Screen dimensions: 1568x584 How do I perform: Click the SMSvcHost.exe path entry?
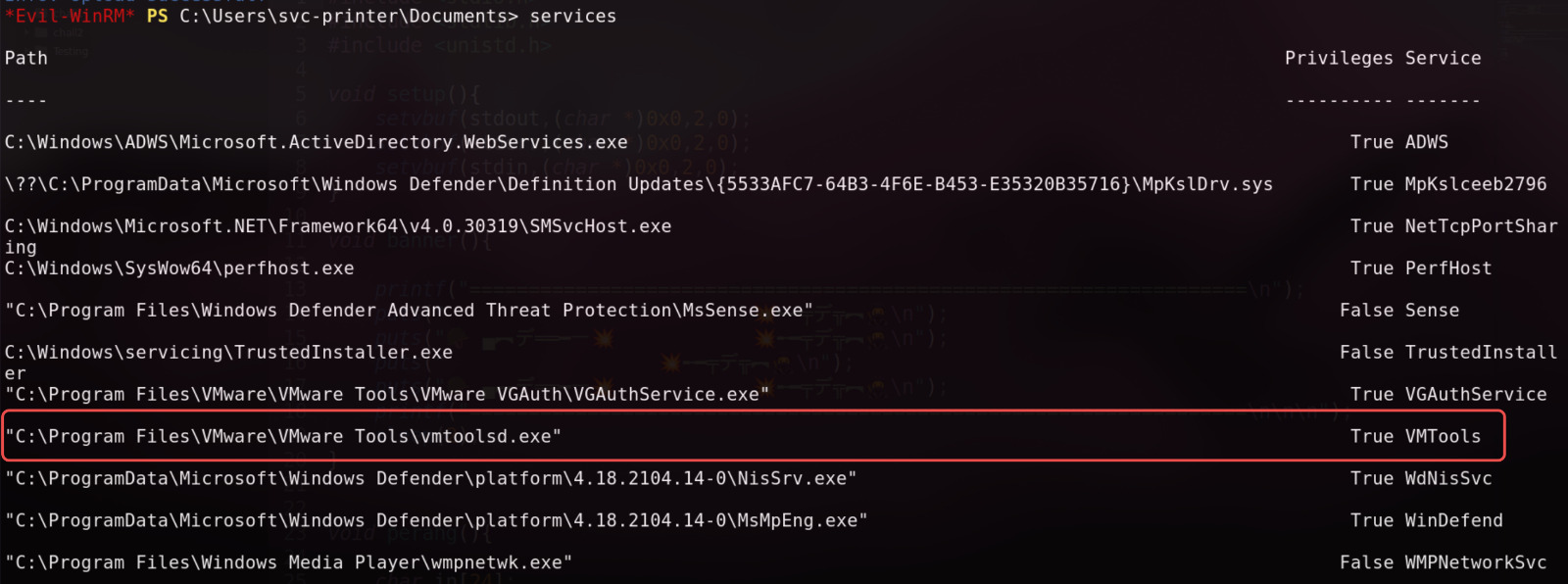click(338, 226)
